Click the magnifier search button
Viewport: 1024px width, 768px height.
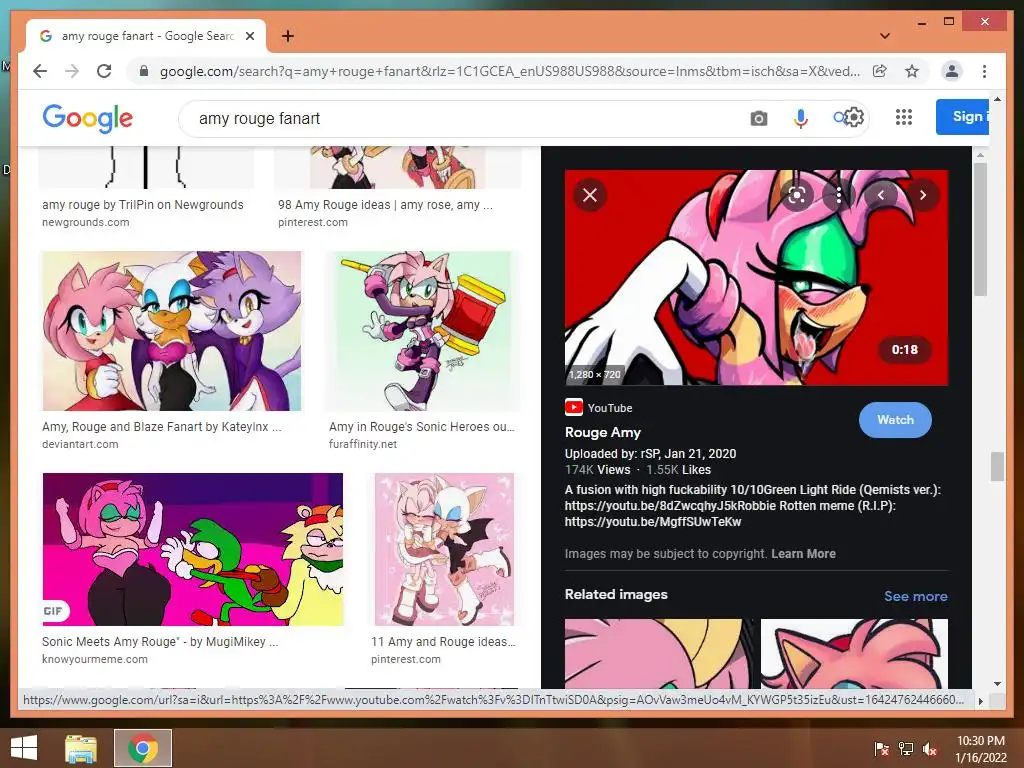(x=839, y=118)
